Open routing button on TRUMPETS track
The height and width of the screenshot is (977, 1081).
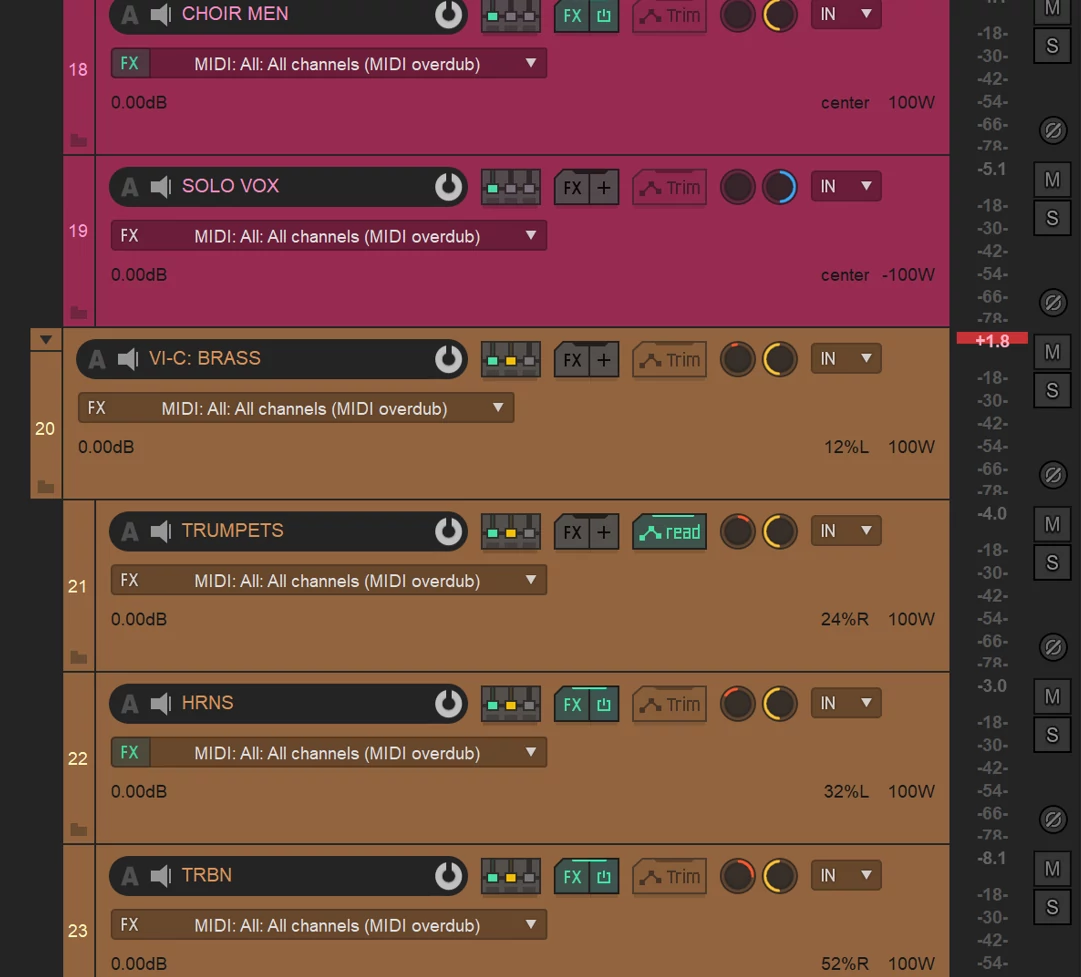click(x=510, y=532)
